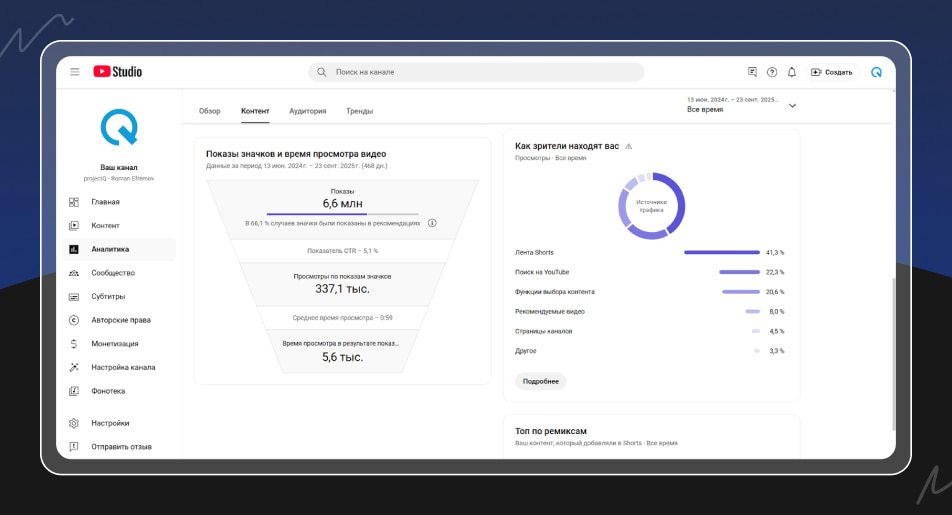Open the hamburger navigation menu

pyautogui.click(x=75, y=72)
